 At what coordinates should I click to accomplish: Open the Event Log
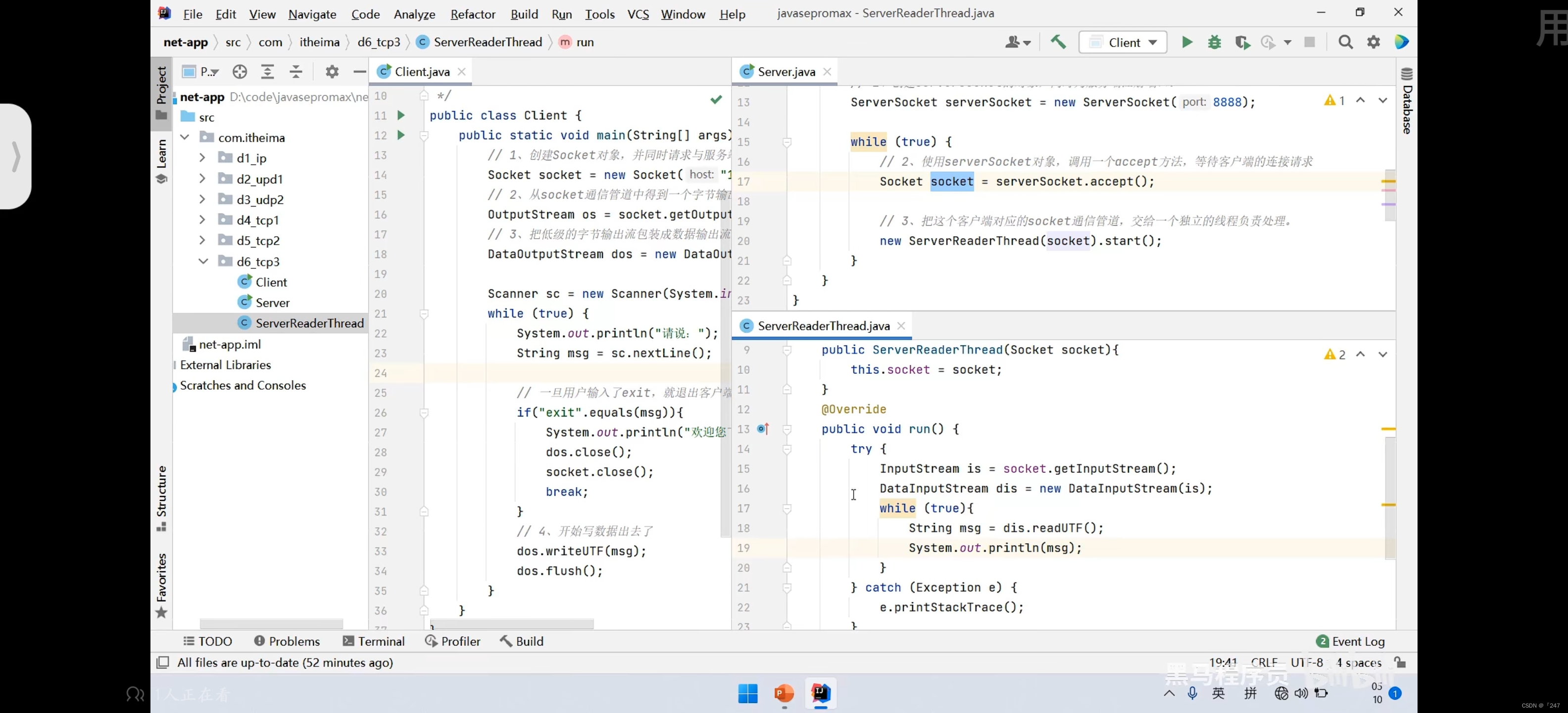click(1350, 641)
